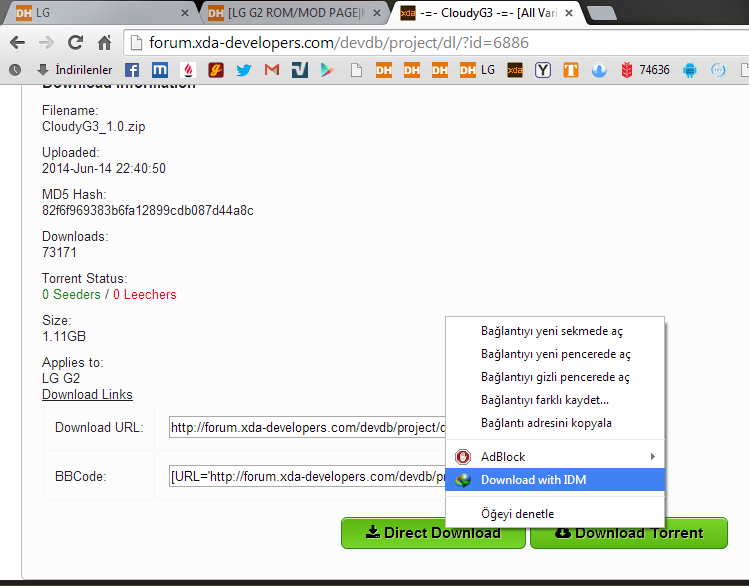This screenshot has height=586, width=749.
Task: Choose Bağlantı adresini kopyala
Action: [x=555, y=423]
